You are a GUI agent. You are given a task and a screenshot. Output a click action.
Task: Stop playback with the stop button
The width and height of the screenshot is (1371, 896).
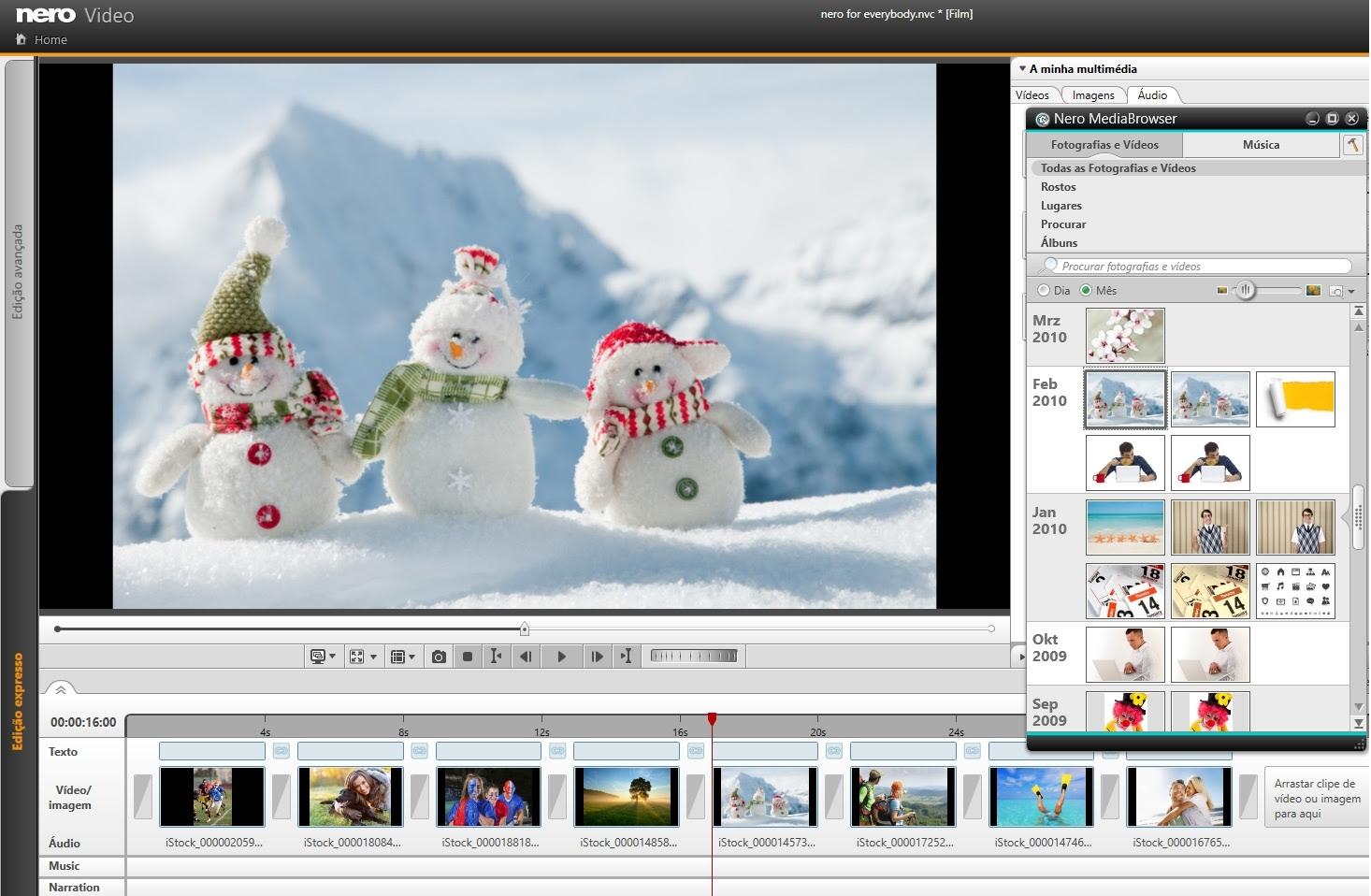pos(468,657)
